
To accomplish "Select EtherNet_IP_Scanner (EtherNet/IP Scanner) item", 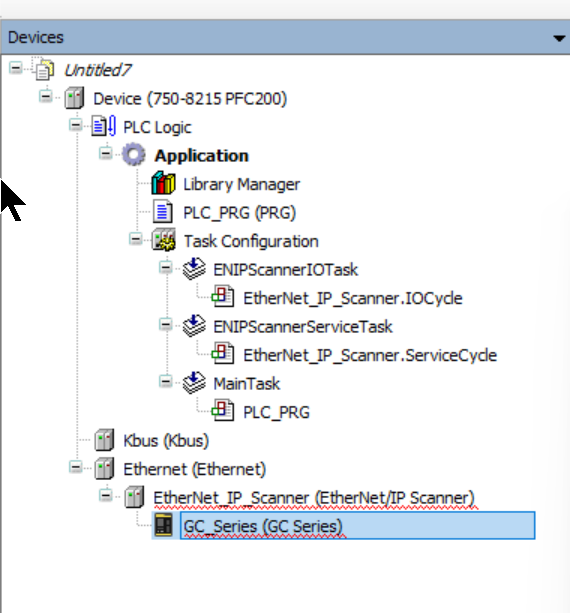I will tap(314, 498).
